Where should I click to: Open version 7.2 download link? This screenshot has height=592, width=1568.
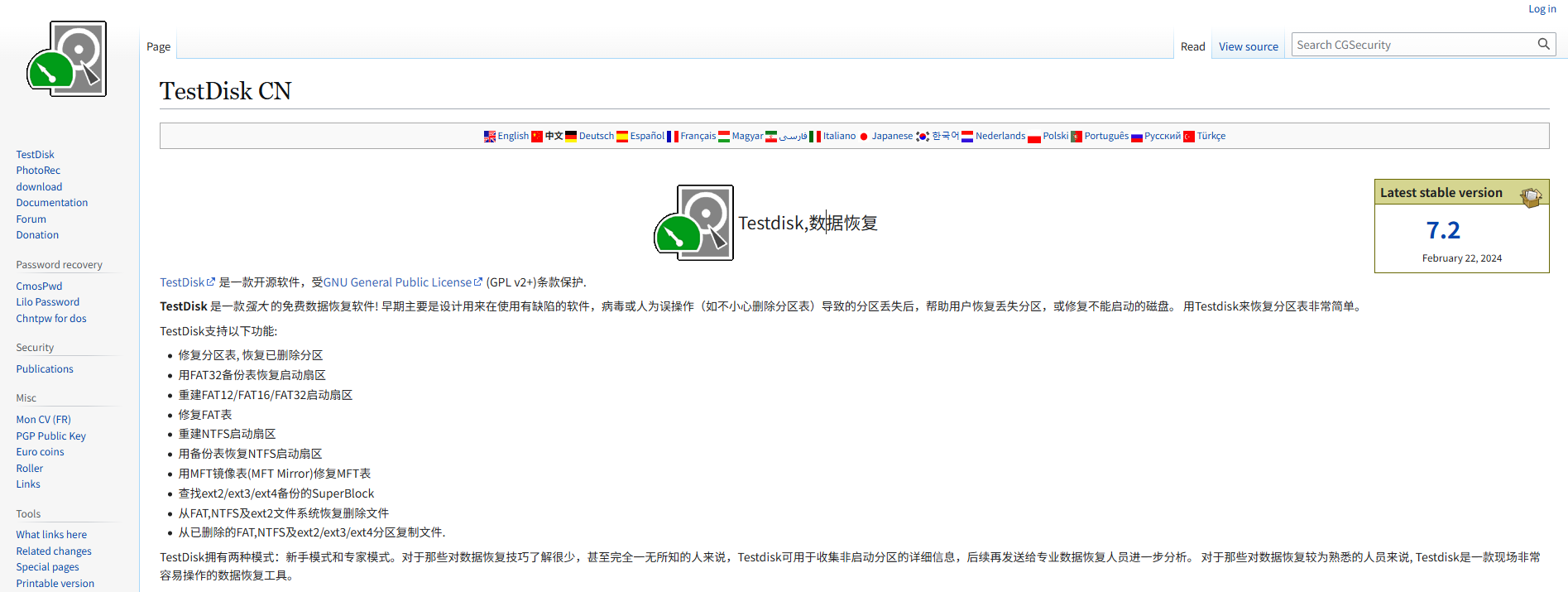[x=1443, y=230]
